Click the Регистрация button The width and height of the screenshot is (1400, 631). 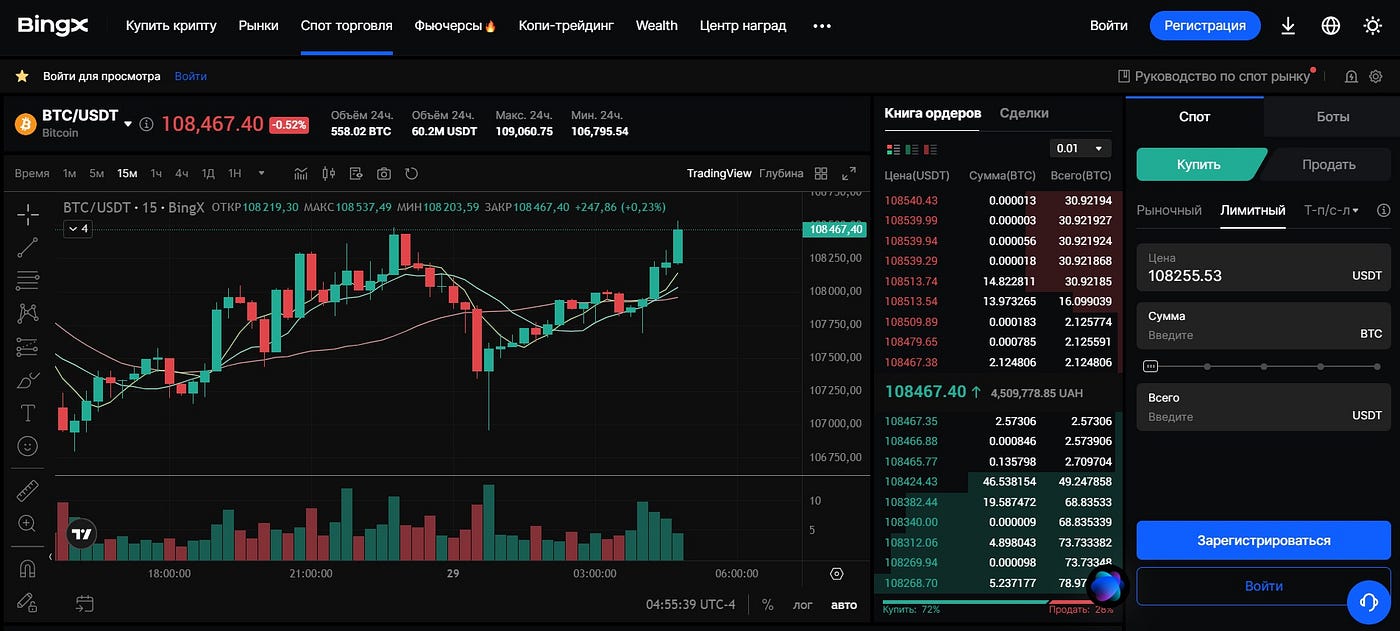point(1205,26)
